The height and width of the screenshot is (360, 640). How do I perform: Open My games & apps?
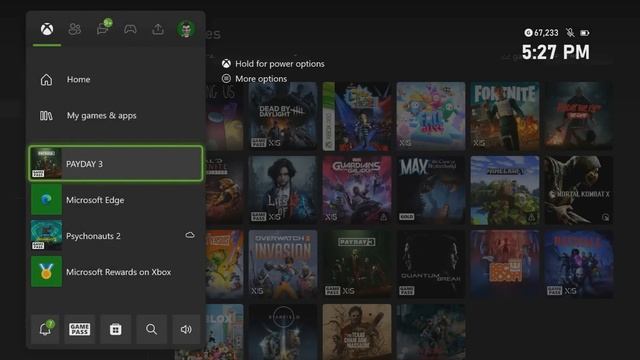click(116, 116)
